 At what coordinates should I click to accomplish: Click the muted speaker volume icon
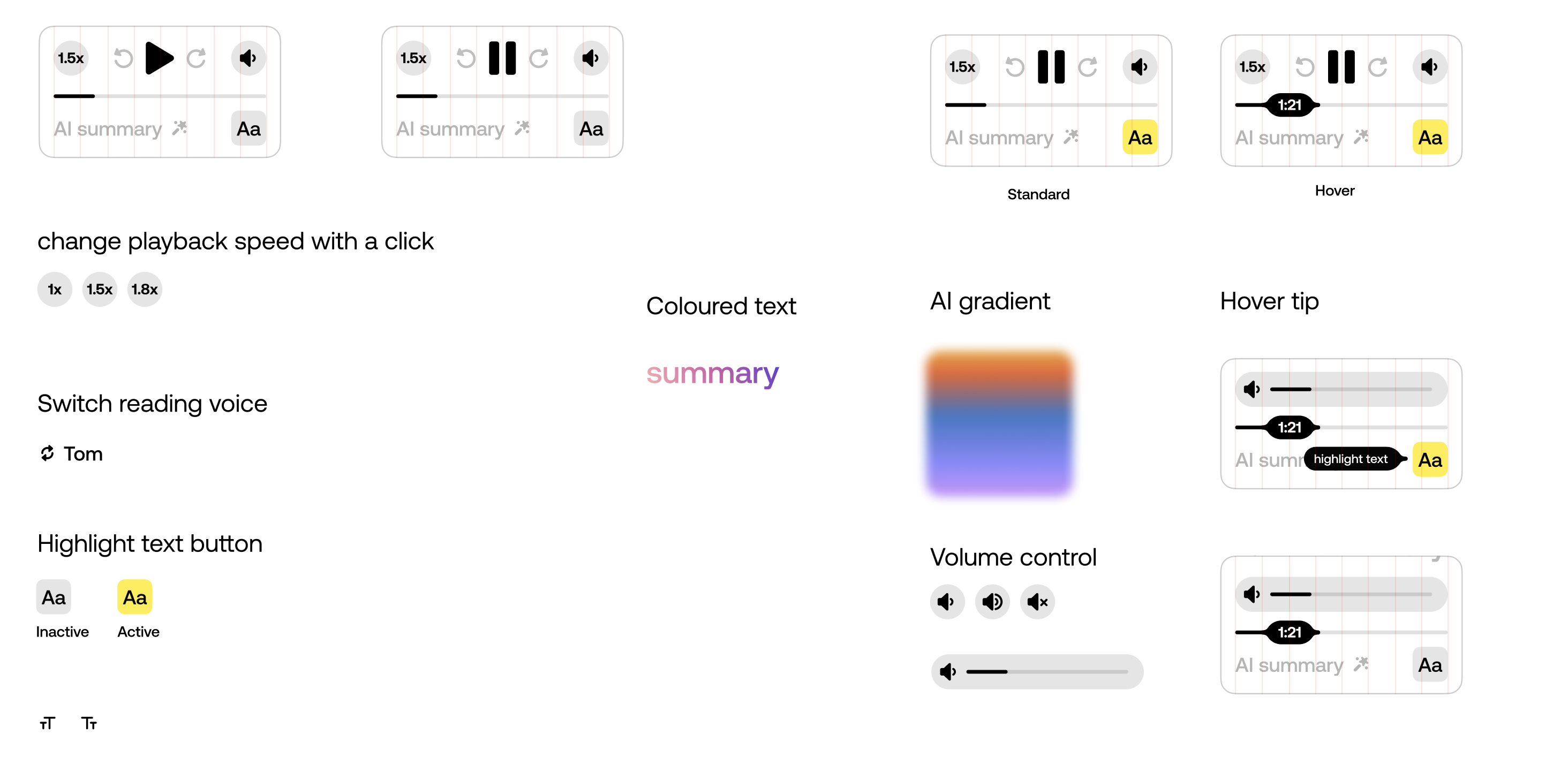point(1037,602)
